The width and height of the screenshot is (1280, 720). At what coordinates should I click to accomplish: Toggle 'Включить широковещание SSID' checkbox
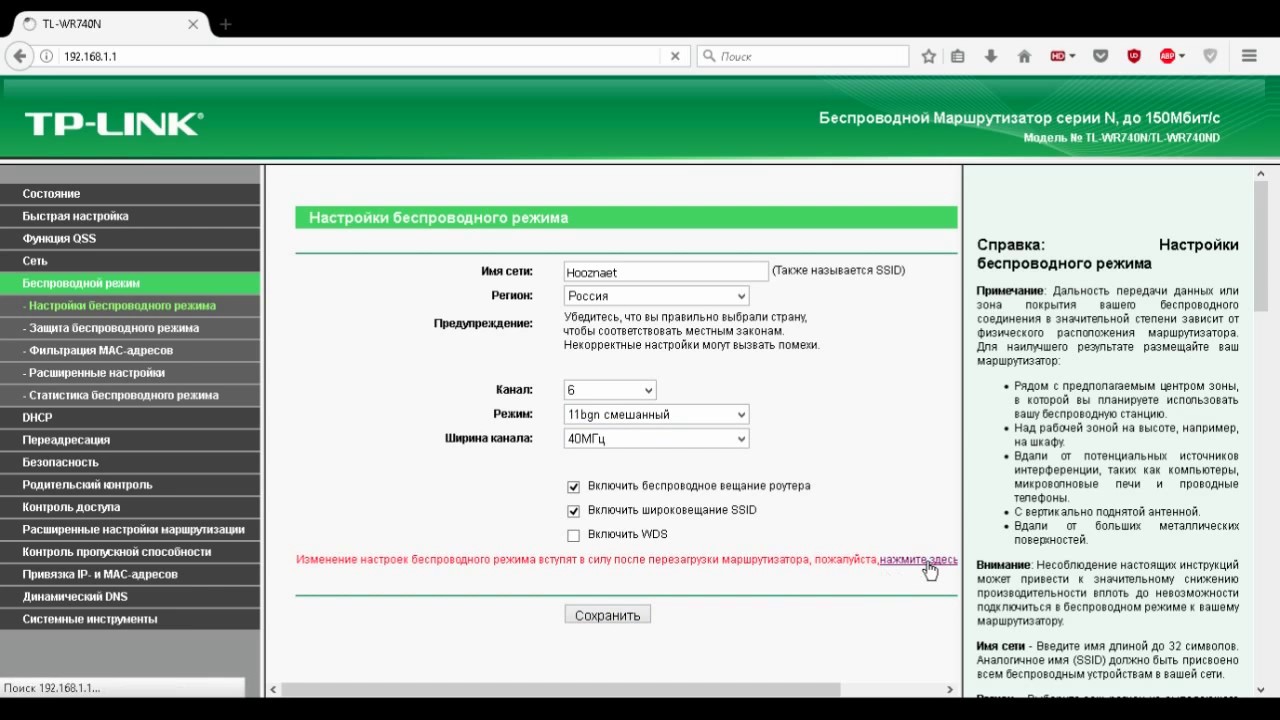click(573, 511)
